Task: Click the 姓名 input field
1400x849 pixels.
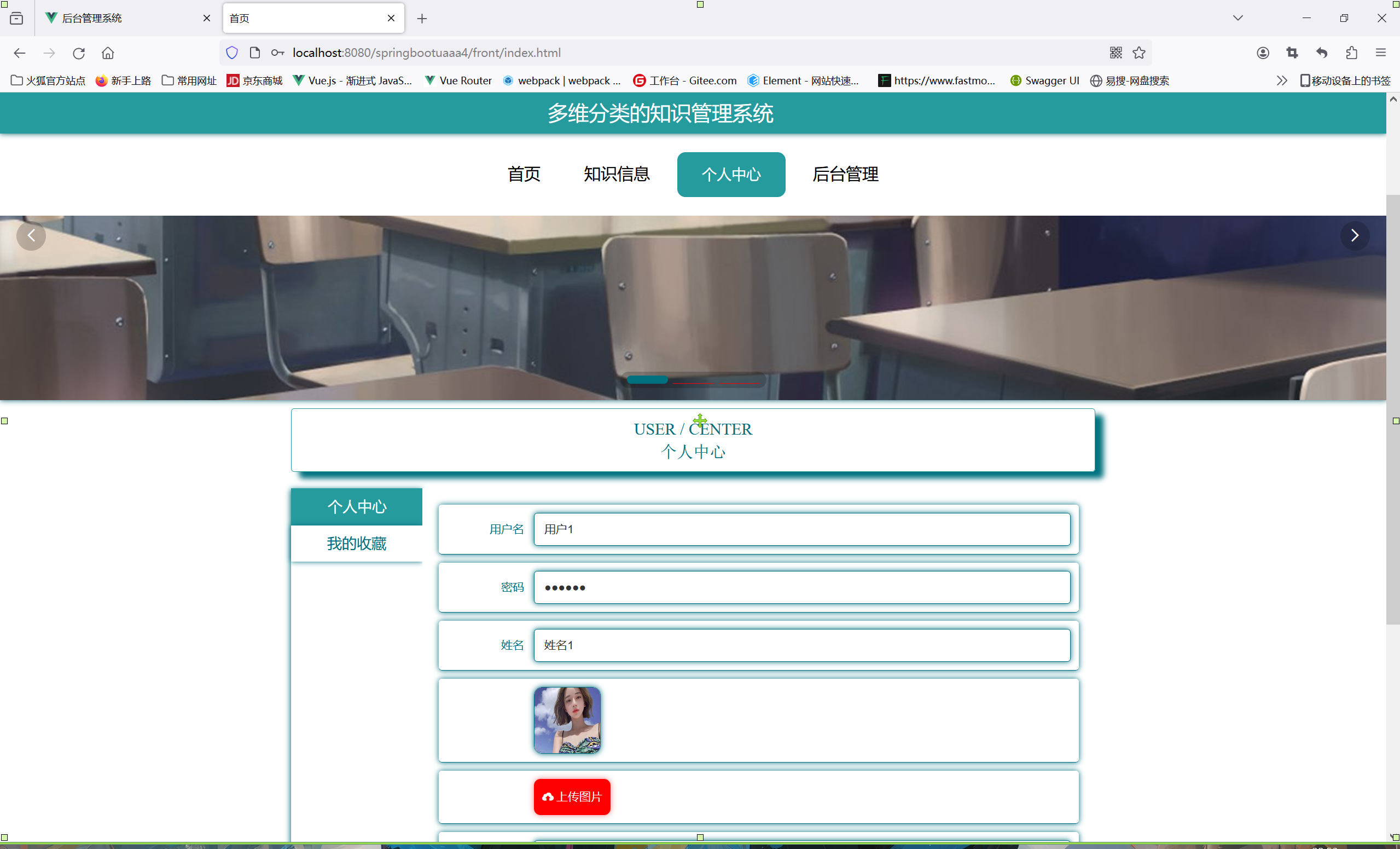Action: point(801,645)
